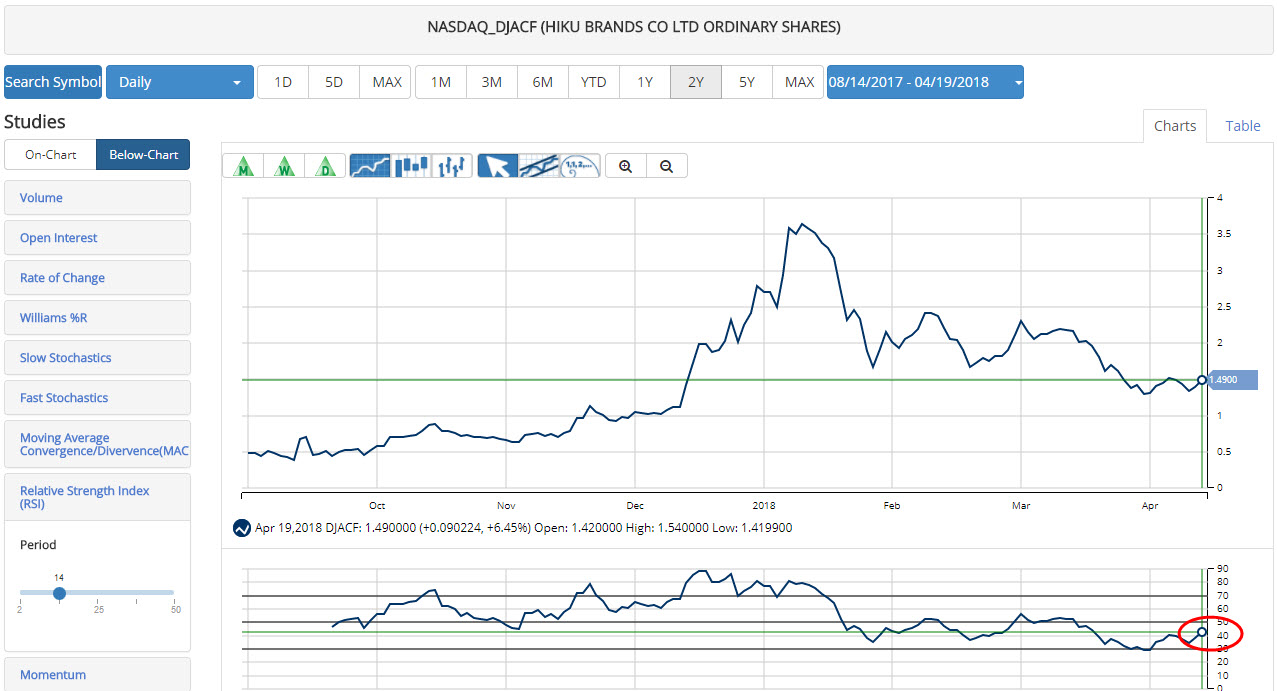The image size is (1277, 691).
Task: Choose the YTD time range
Action: point(594,82)
